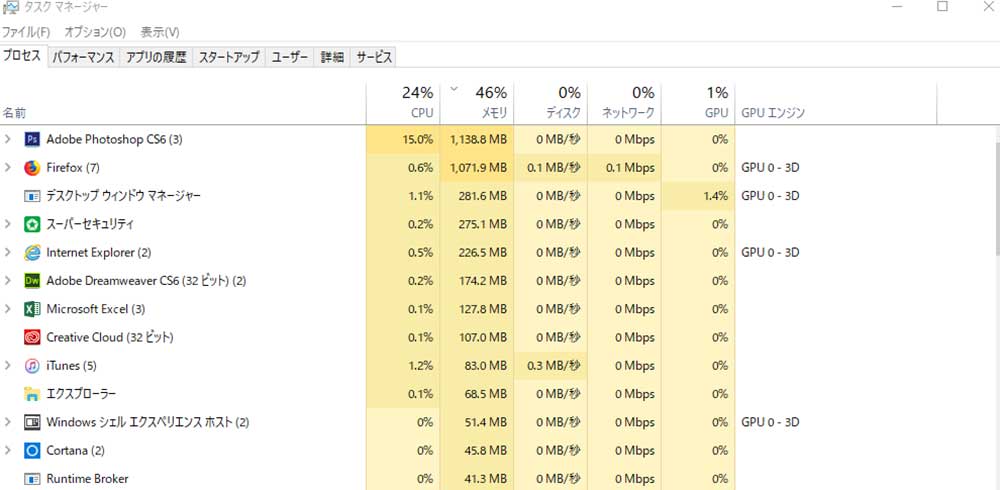1000x490 pixels.
Task: Select the Adobe Photoshop CS6 (3) row name
Action: (114, 139)
